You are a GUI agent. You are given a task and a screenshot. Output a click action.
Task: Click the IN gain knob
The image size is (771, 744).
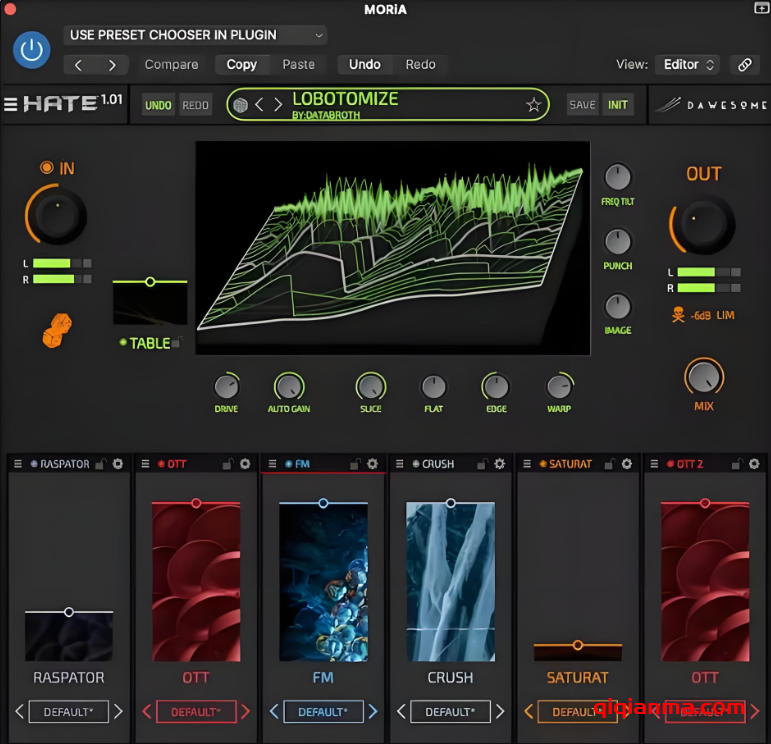click(58, 215)
